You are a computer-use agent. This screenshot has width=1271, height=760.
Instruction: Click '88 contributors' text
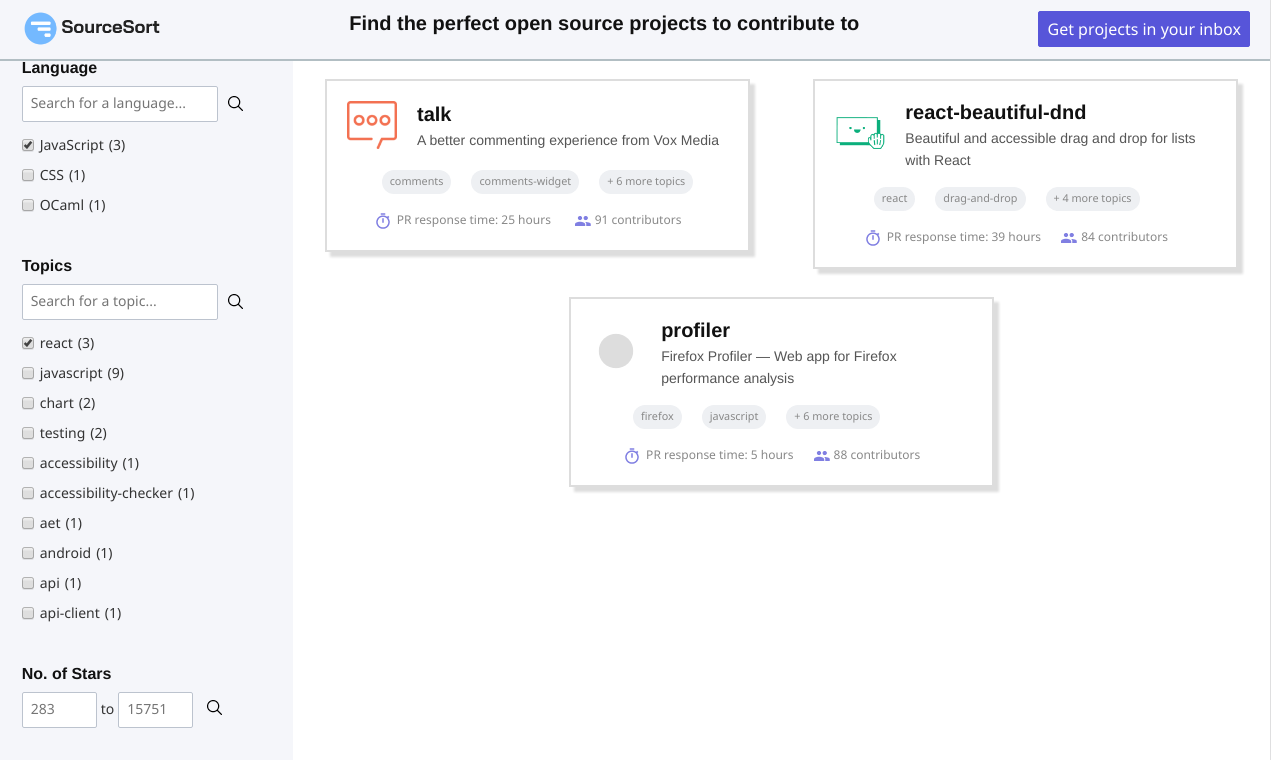[877, 455]
